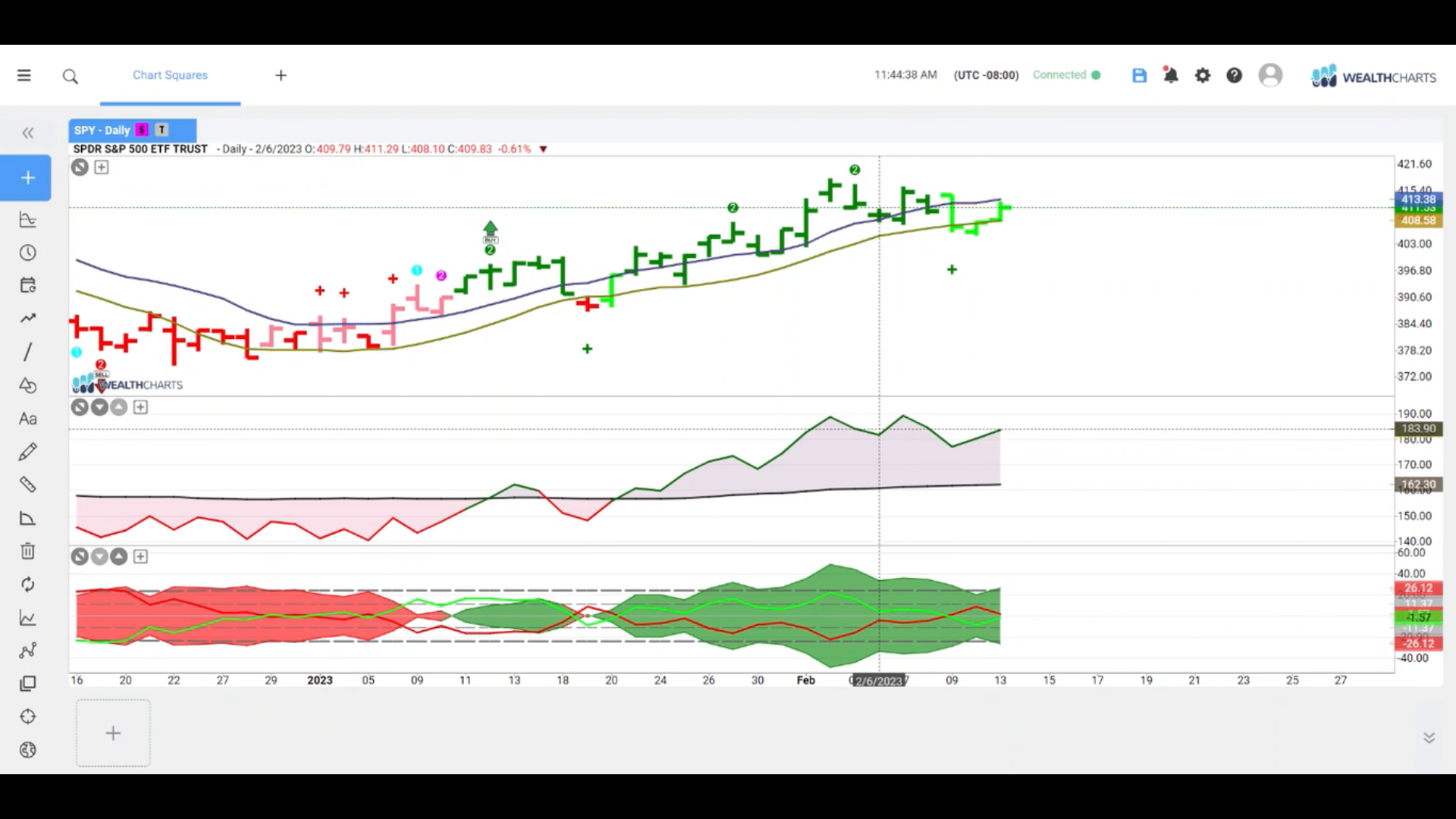The image size is (1456, 819).
Task: Move the middle indicator pane down
Action: [99, 407]
